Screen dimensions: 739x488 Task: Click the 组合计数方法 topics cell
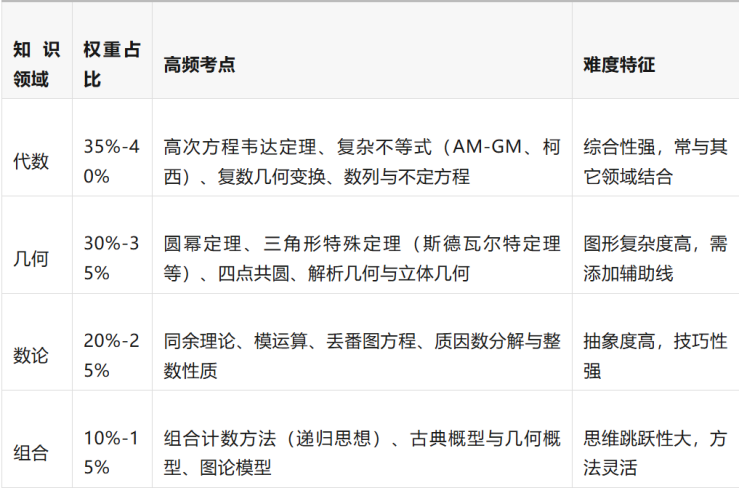click(x=361, y=452)
